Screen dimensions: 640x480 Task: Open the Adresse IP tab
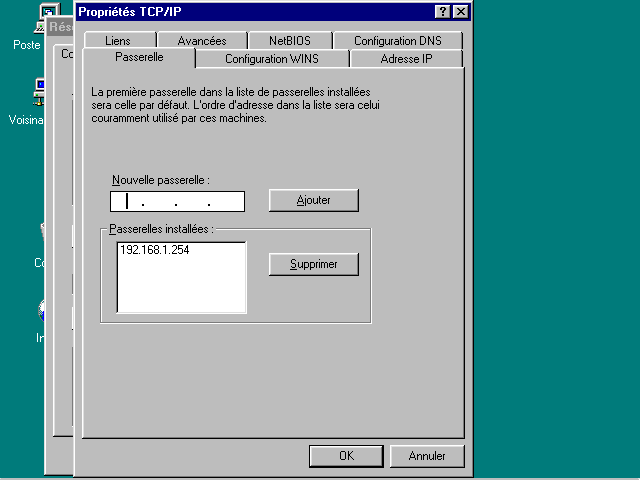406,59
